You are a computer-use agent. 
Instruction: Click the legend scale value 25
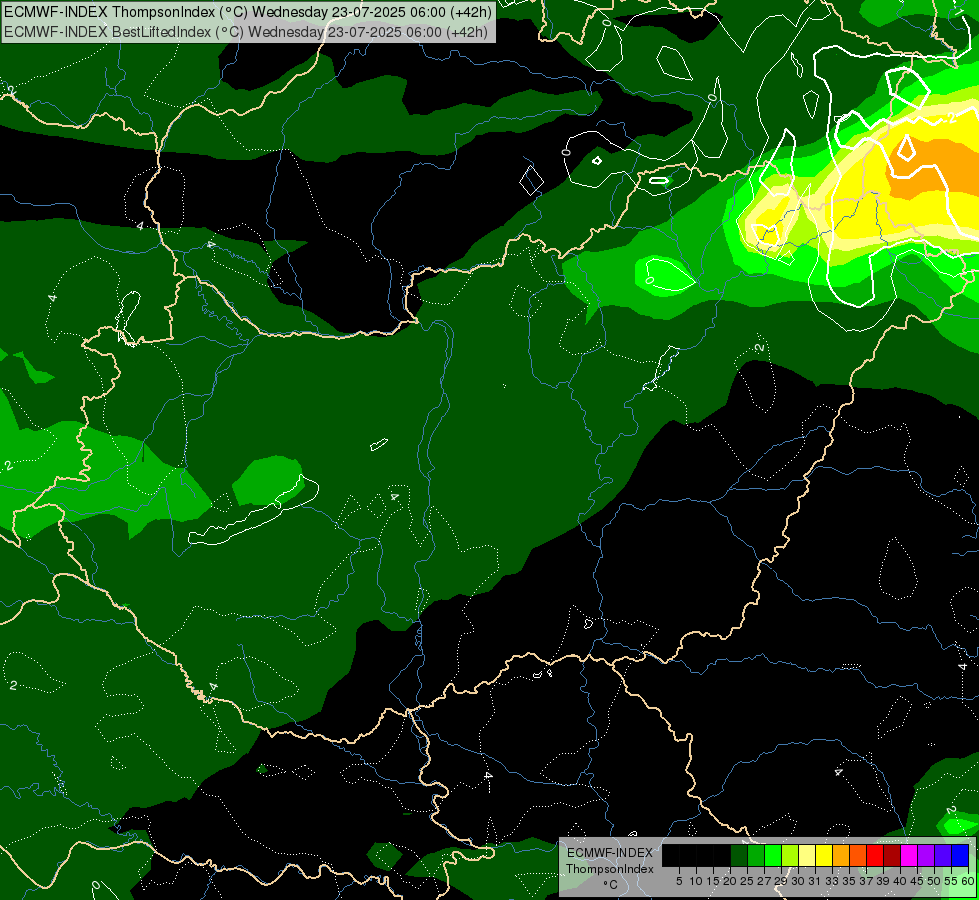click(747, 881)
